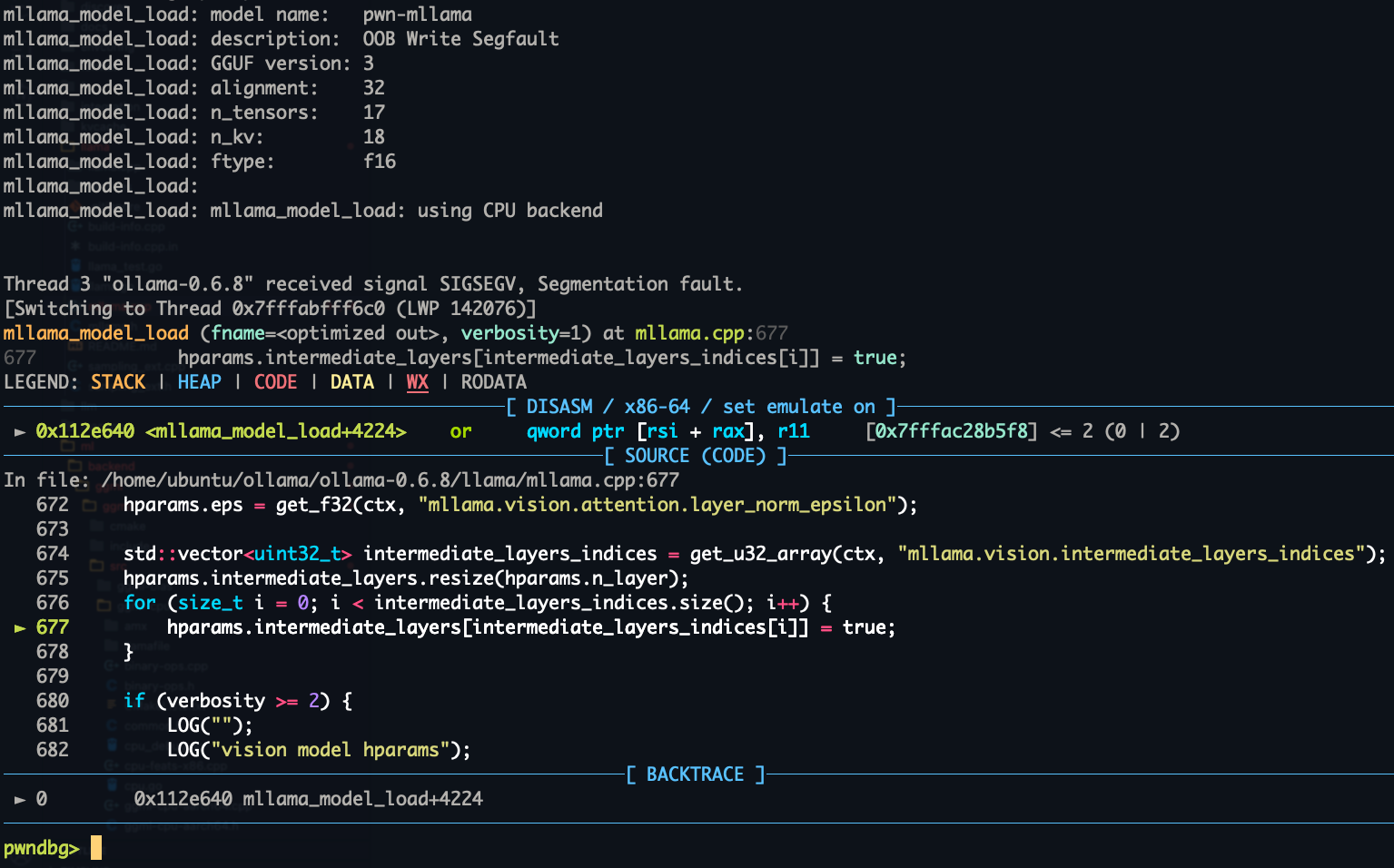The height and width of the screenshot is (868, 1394).
Task: Click the mllama.cpp:677 file path line
Action: point(391,480)
